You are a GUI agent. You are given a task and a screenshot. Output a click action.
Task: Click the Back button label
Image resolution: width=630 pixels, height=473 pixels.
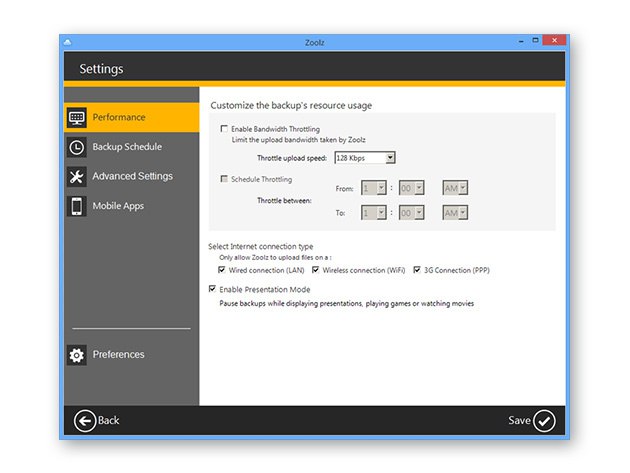pyautogui.click(x=108, y=421)
